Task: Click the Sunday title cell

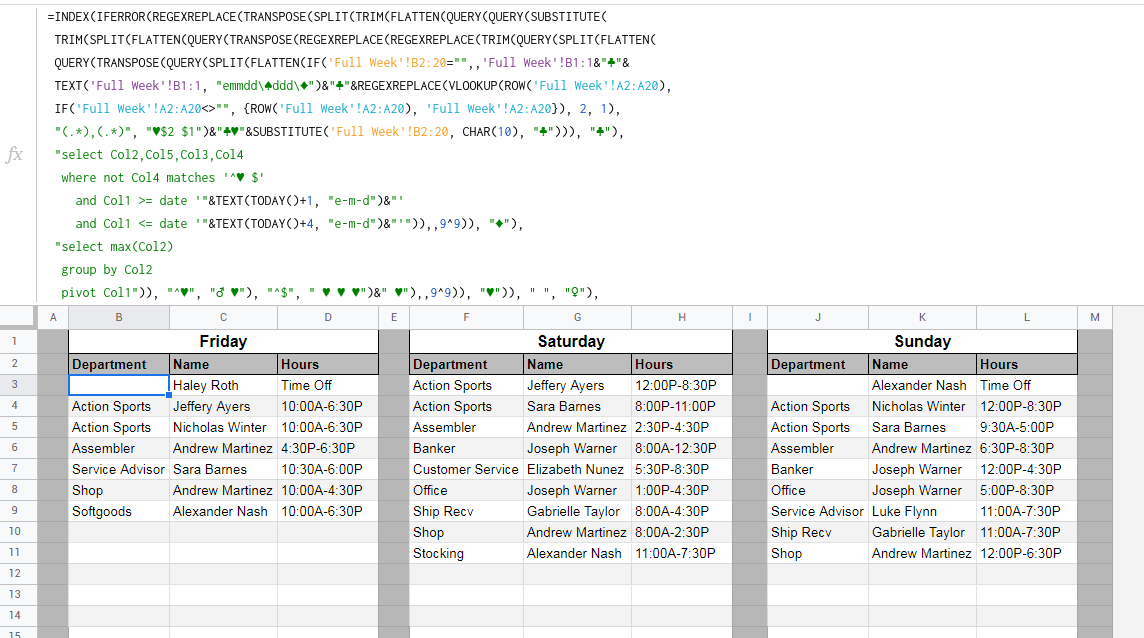Action: pyautogui.click(x=922, y=341)
